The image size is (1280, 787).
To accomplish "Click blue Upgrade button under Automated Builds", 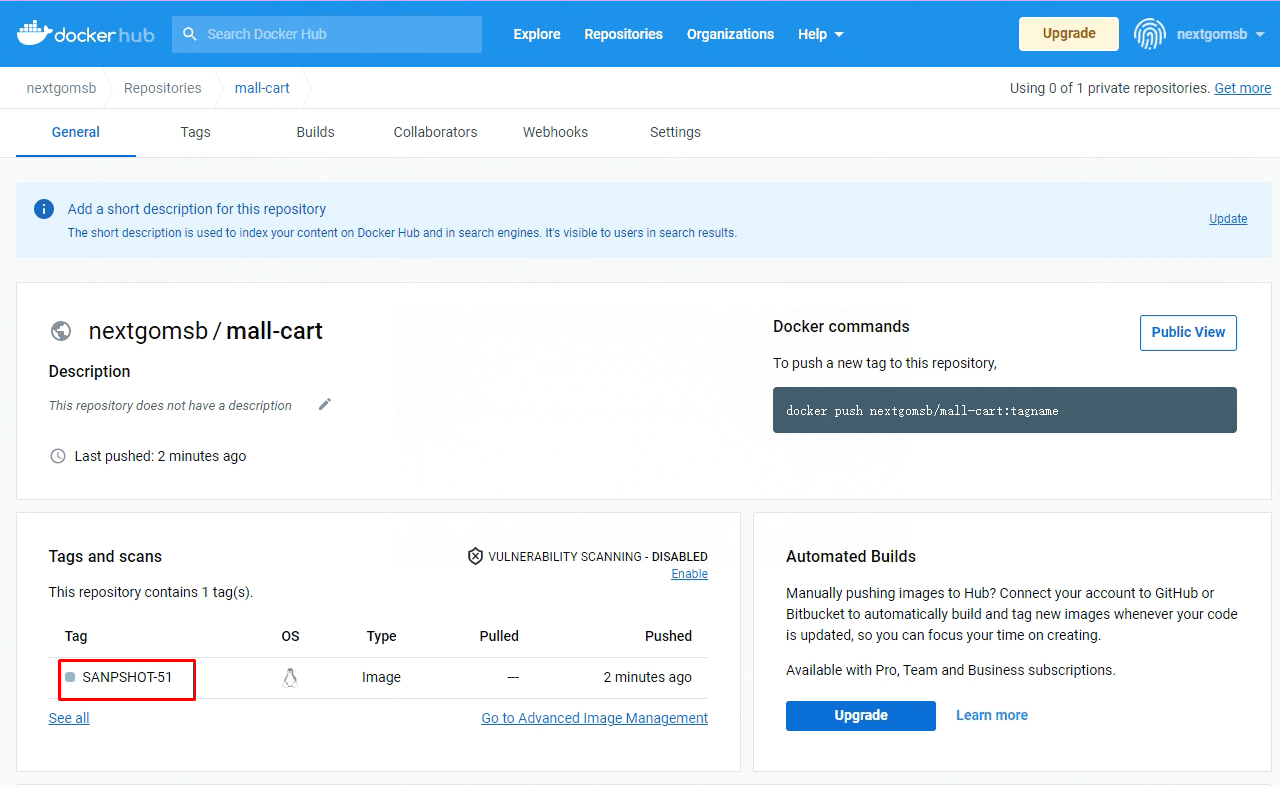I will 861,716.
